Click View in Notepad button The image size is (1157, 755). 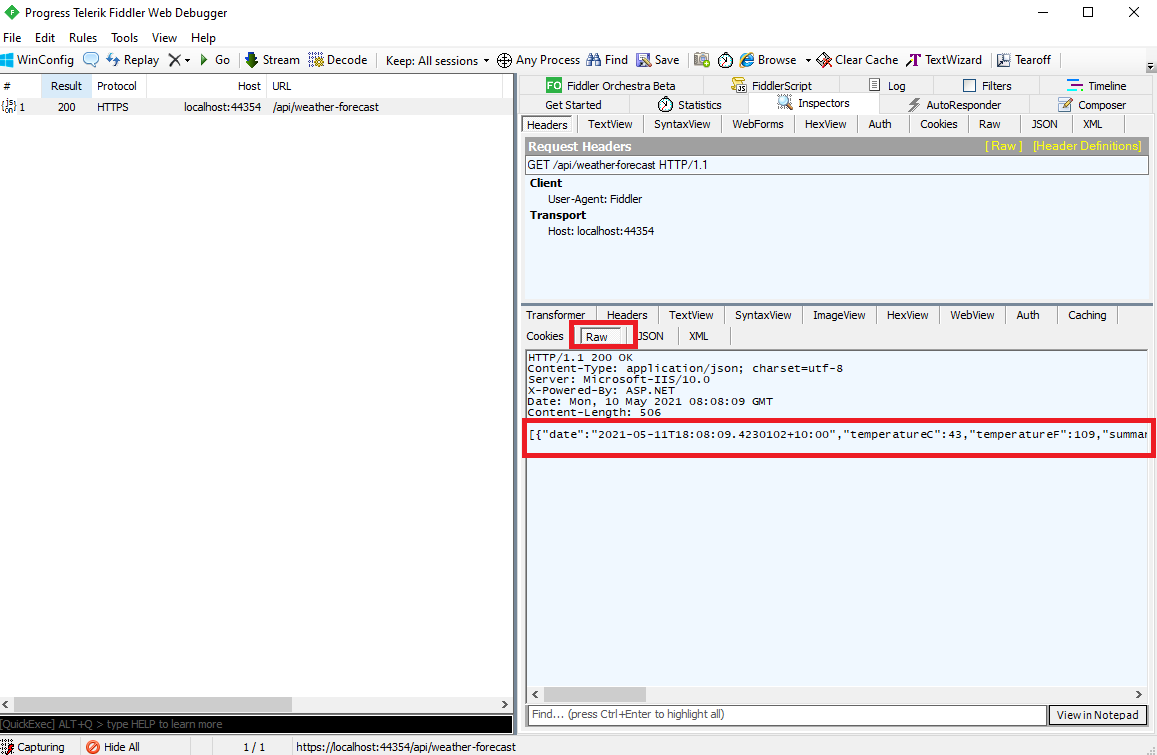pos(1097,715)
